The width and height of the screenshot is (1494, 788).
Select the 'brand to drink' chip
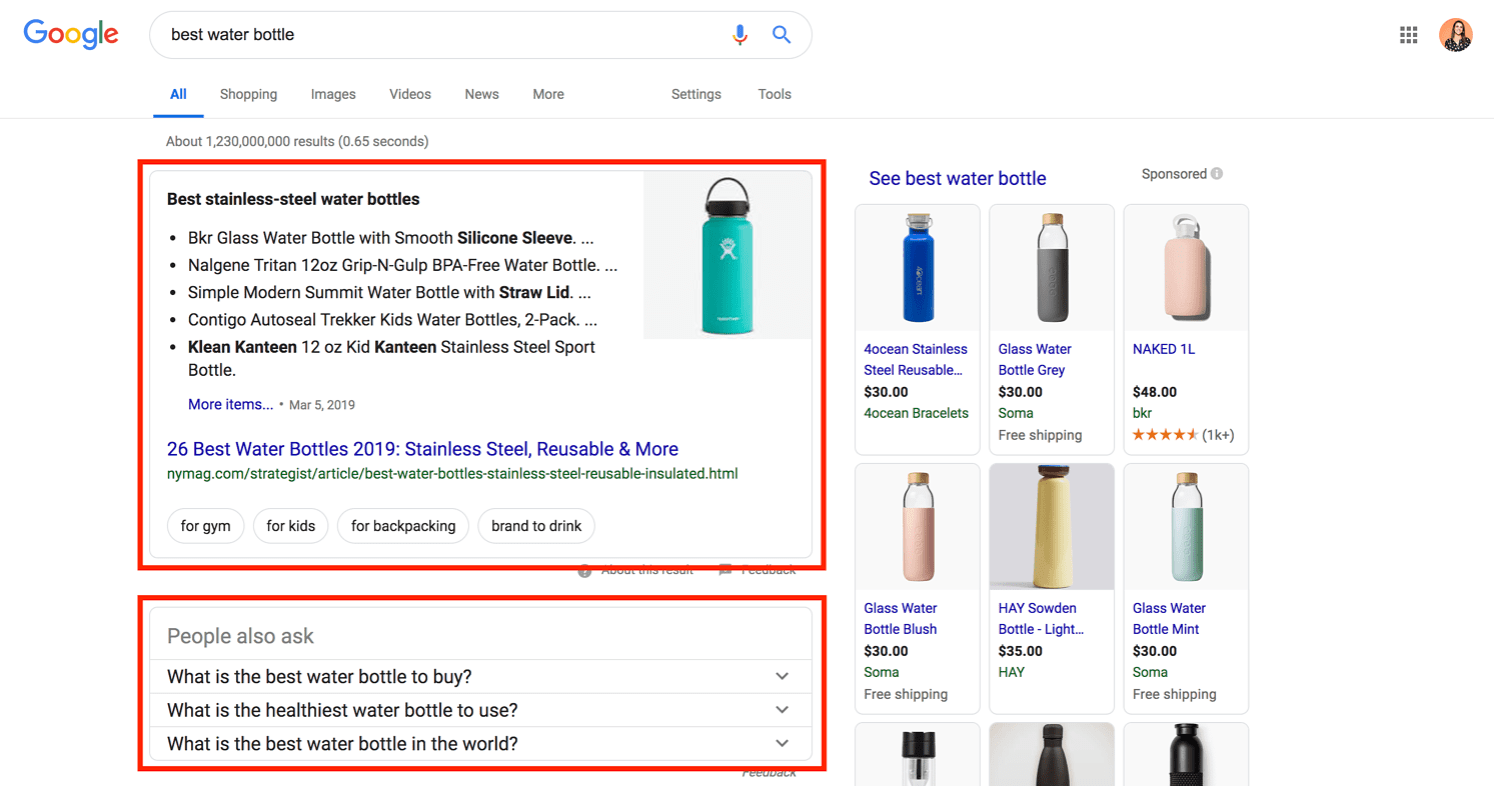tap(536, 526)
